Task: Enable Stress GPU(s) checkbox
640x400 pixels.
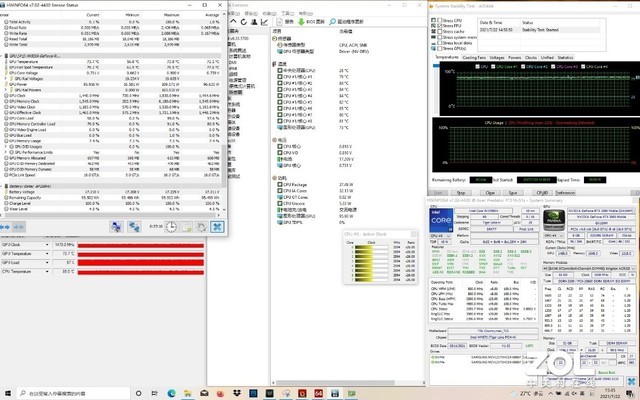Action: click(x=438, y=49)
